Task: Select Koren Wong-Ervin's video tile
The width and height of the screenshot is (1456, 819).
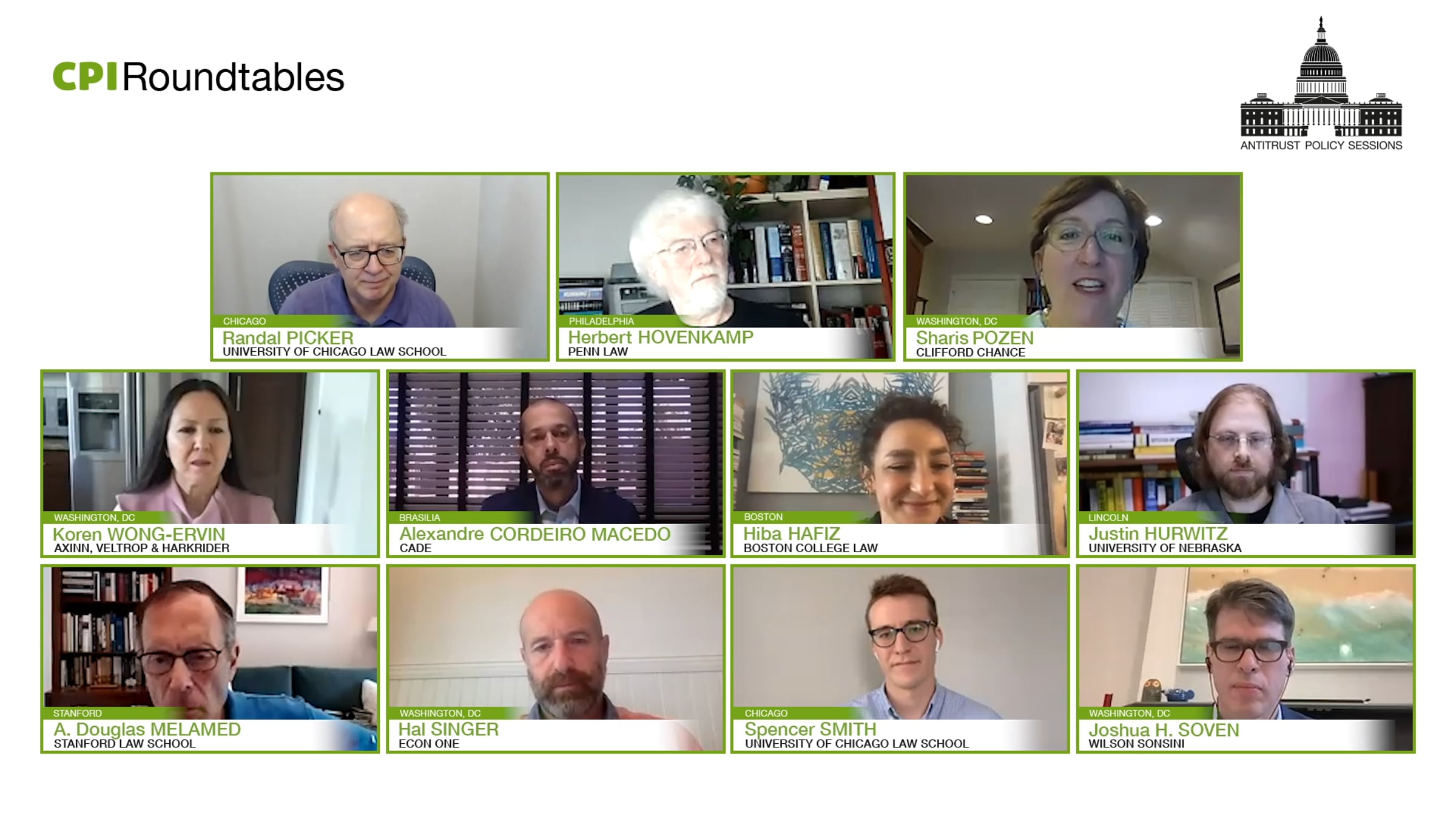Action: coord(210,463)
